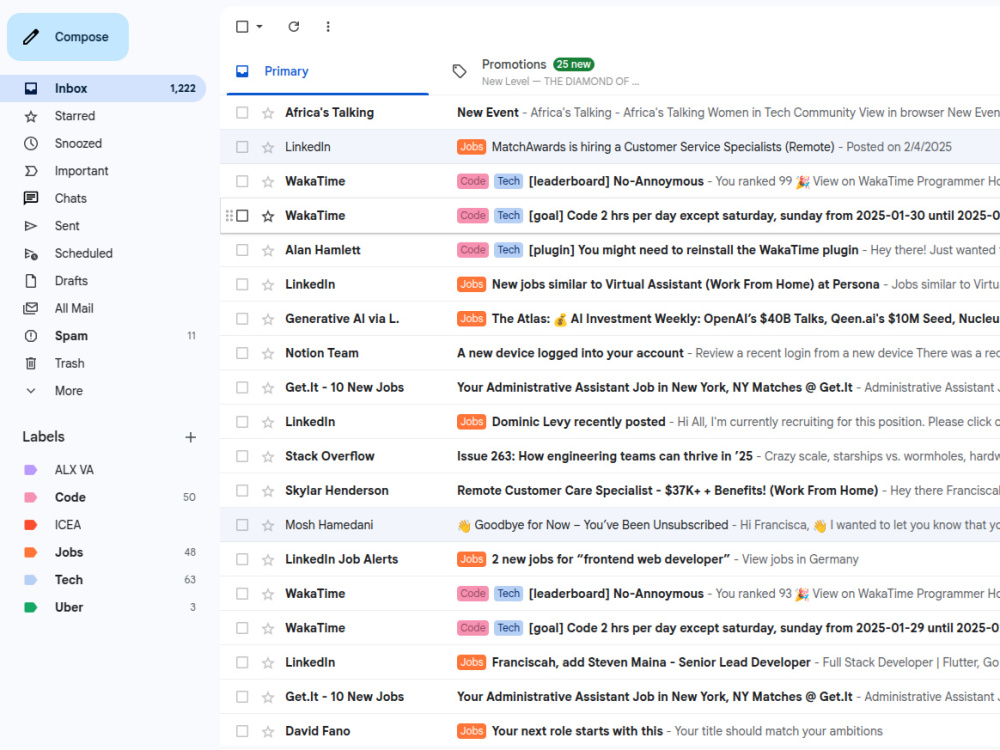Open Mosh Hamedani Goodbye for Now email
Screen dimensions: 1000x750
pyautogui.click(x=610, y=526)
